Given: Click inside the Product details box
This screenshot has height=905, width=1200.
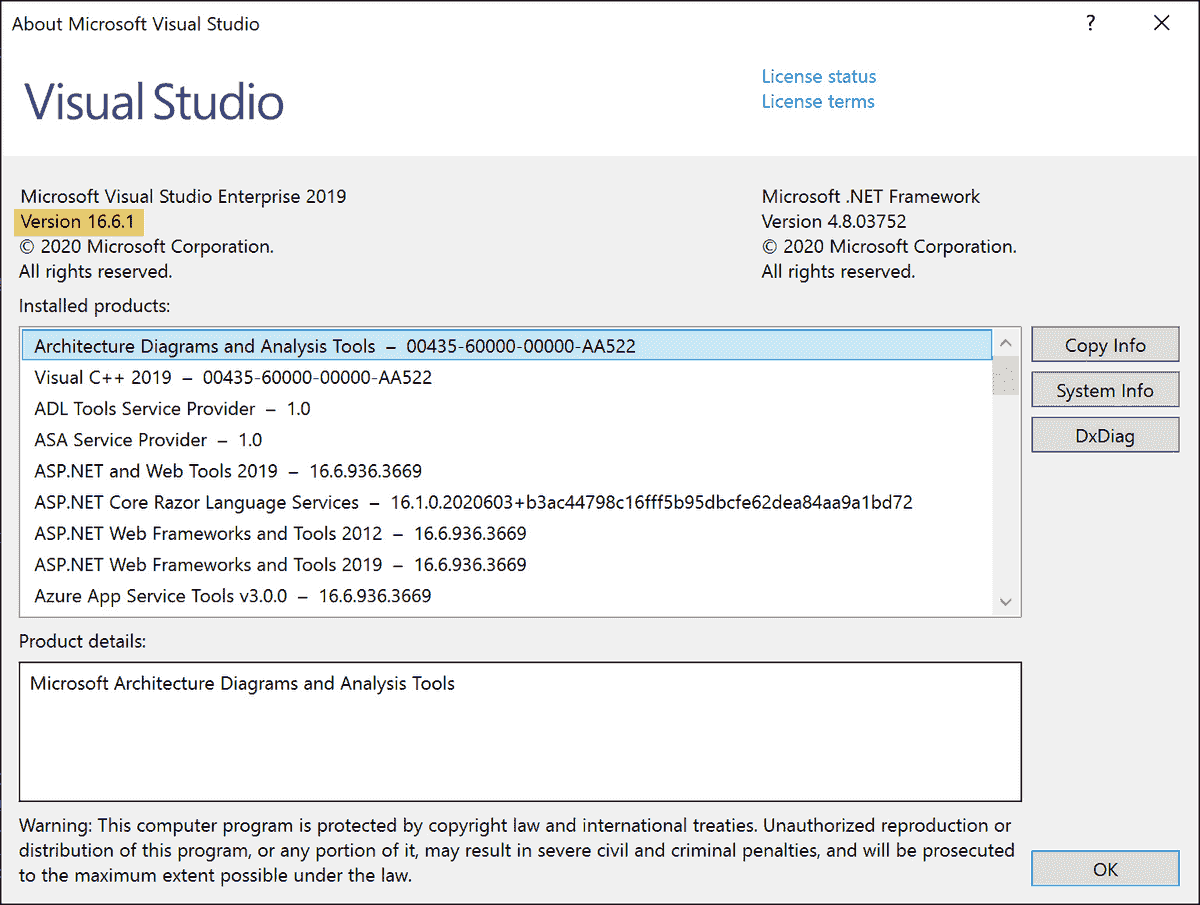Looking at the screenshot, I should (x=520, y=730).
